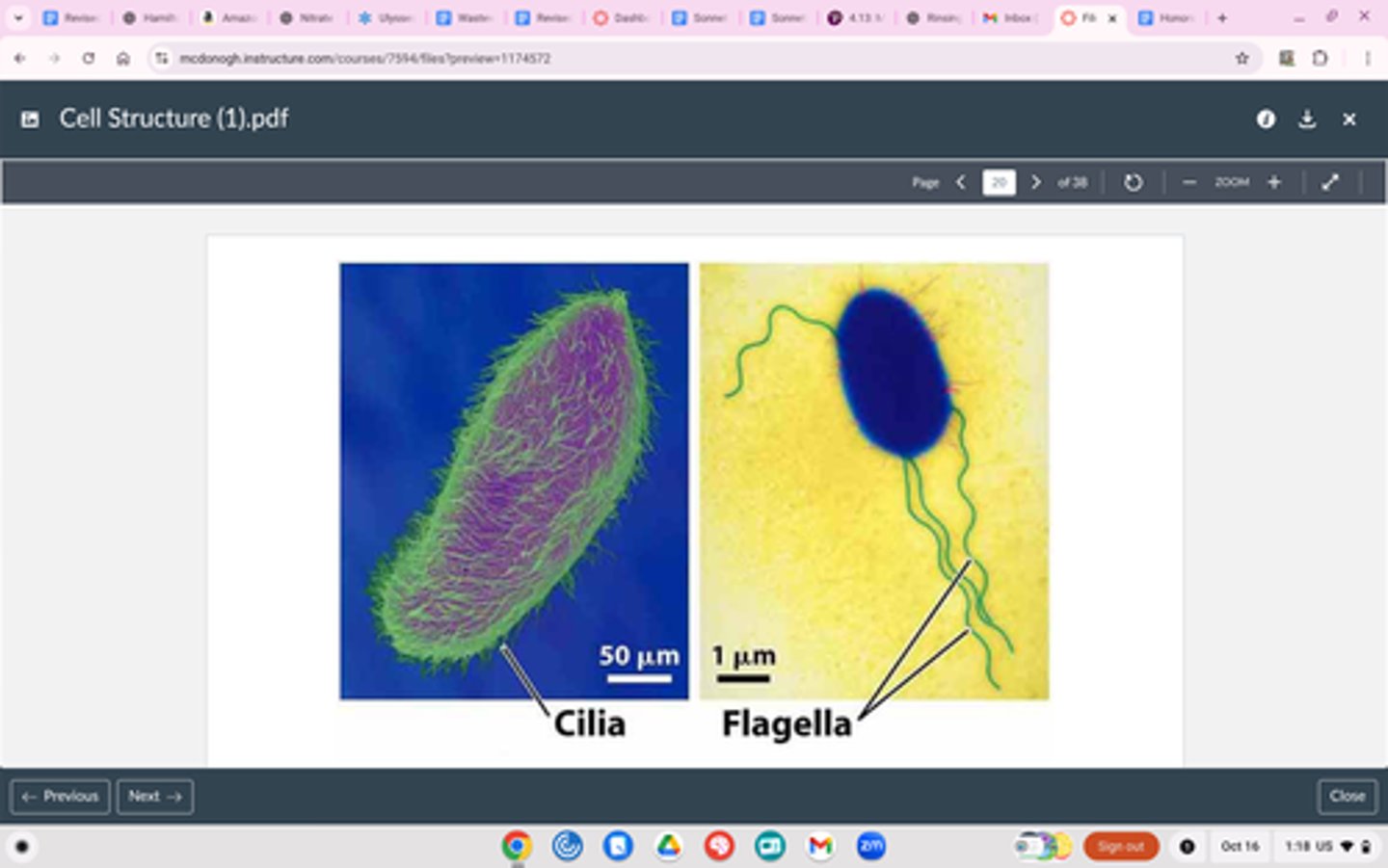Click the Previous file button
Viewport: 1388px width, 868px height.
pos(60,797)
